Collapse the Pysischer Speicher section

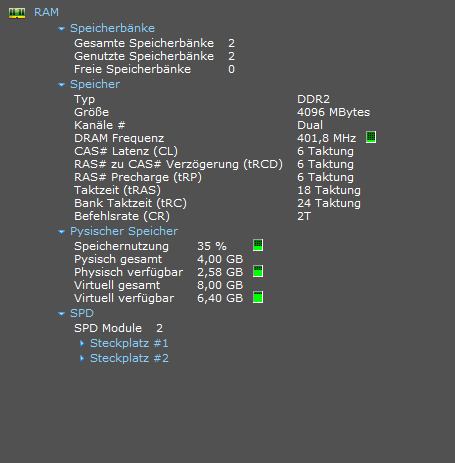[x=61, y=232]
